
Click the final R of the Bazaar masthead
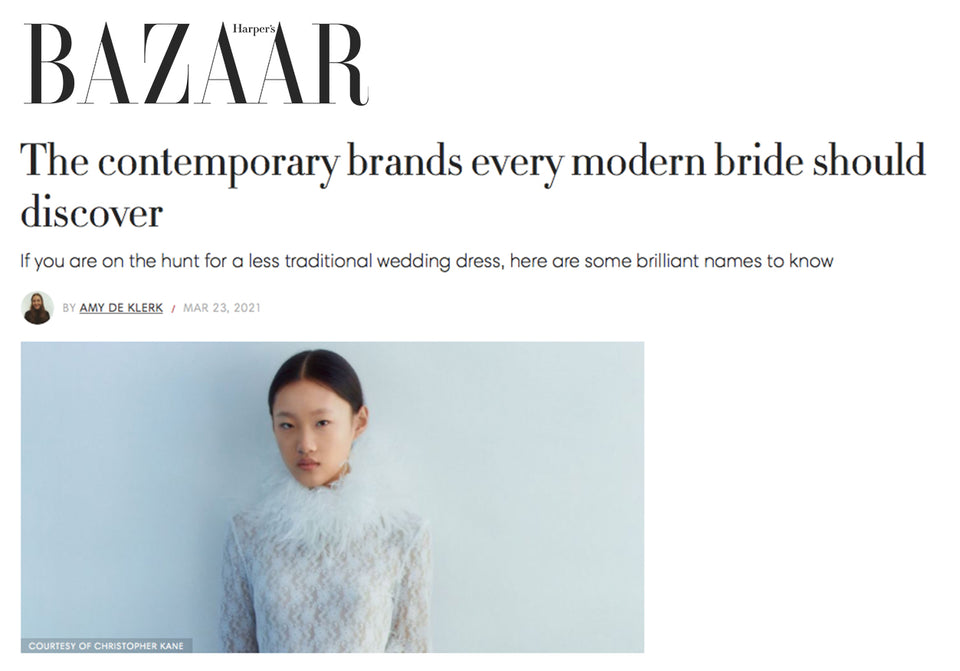339,64
